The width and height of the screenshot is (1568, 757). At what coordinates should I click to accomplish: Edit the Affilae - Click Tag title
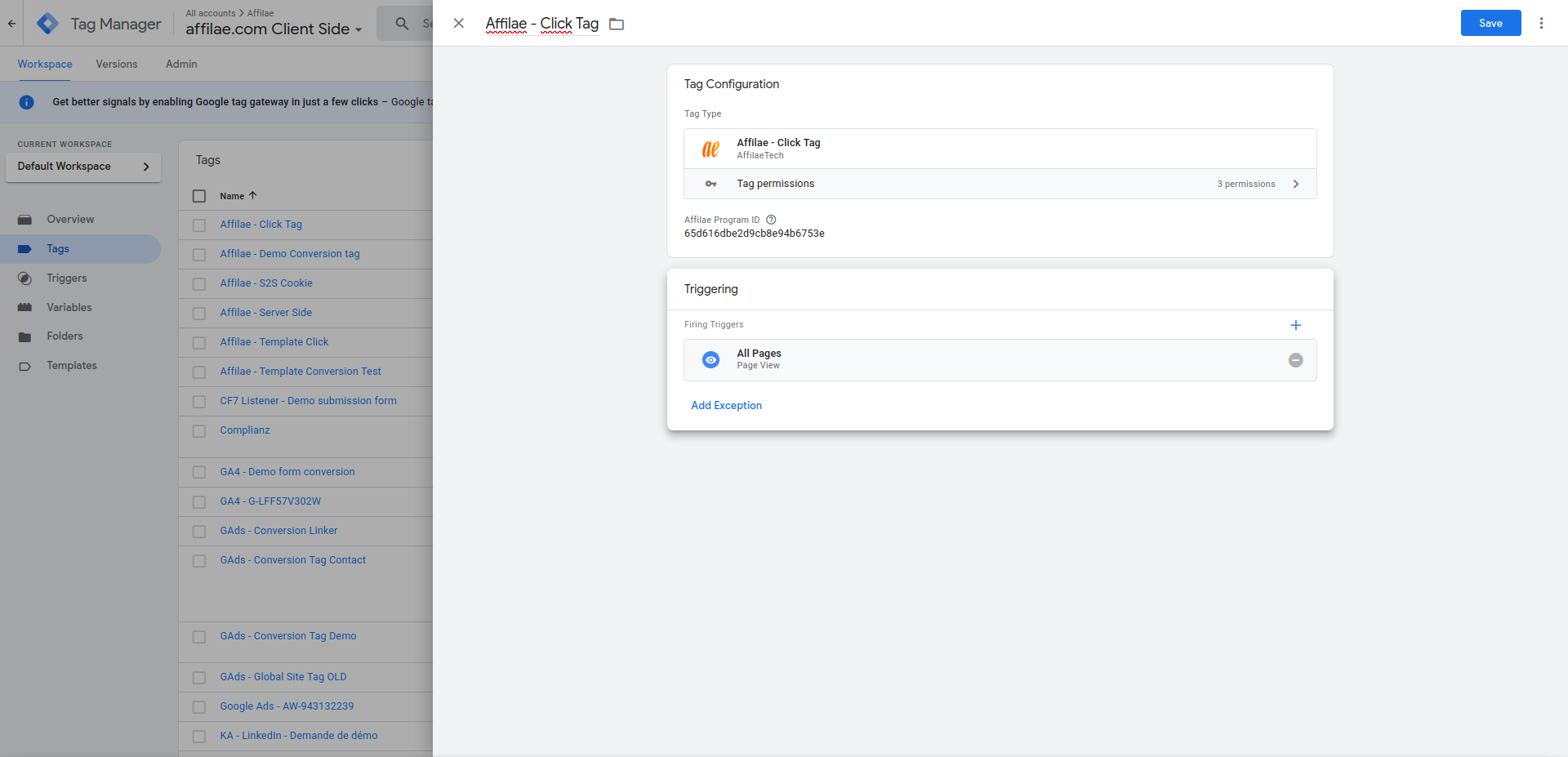point(542,24)
